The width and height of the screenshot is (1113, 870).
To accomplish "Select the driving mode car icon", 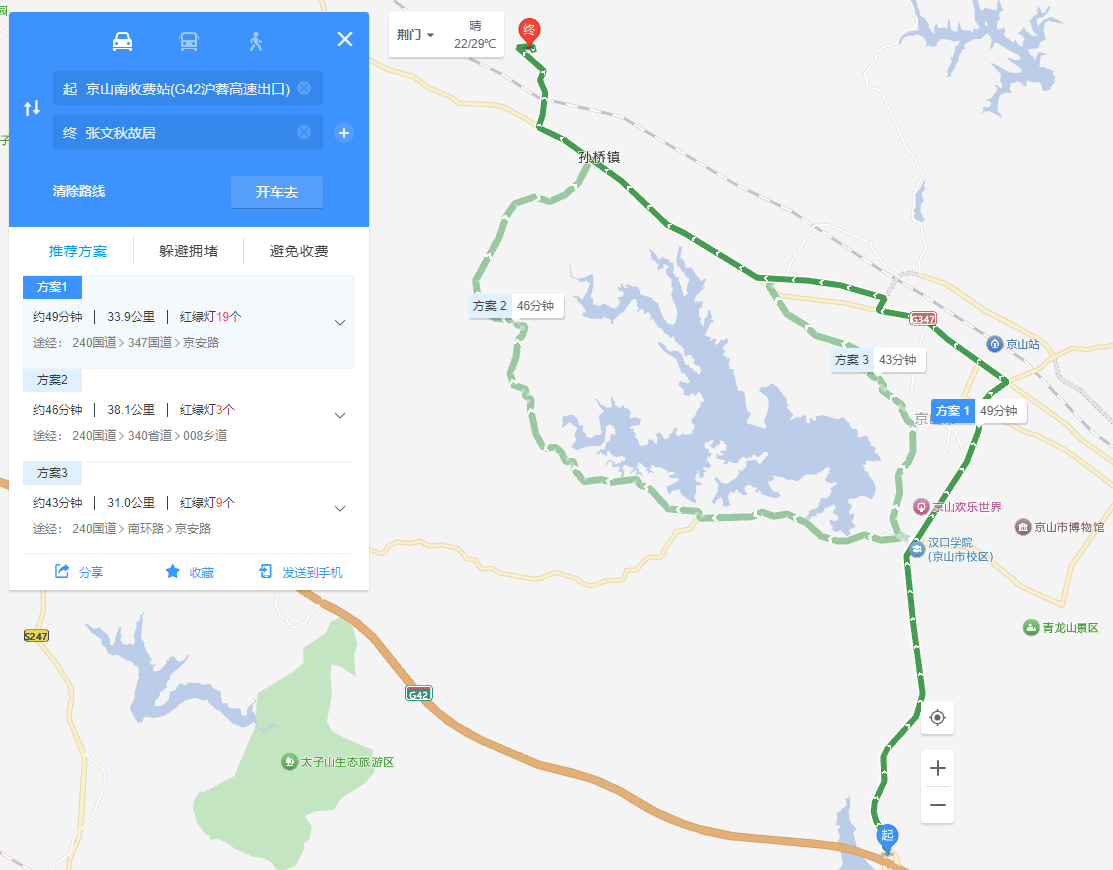I will (x=122, y=41).
